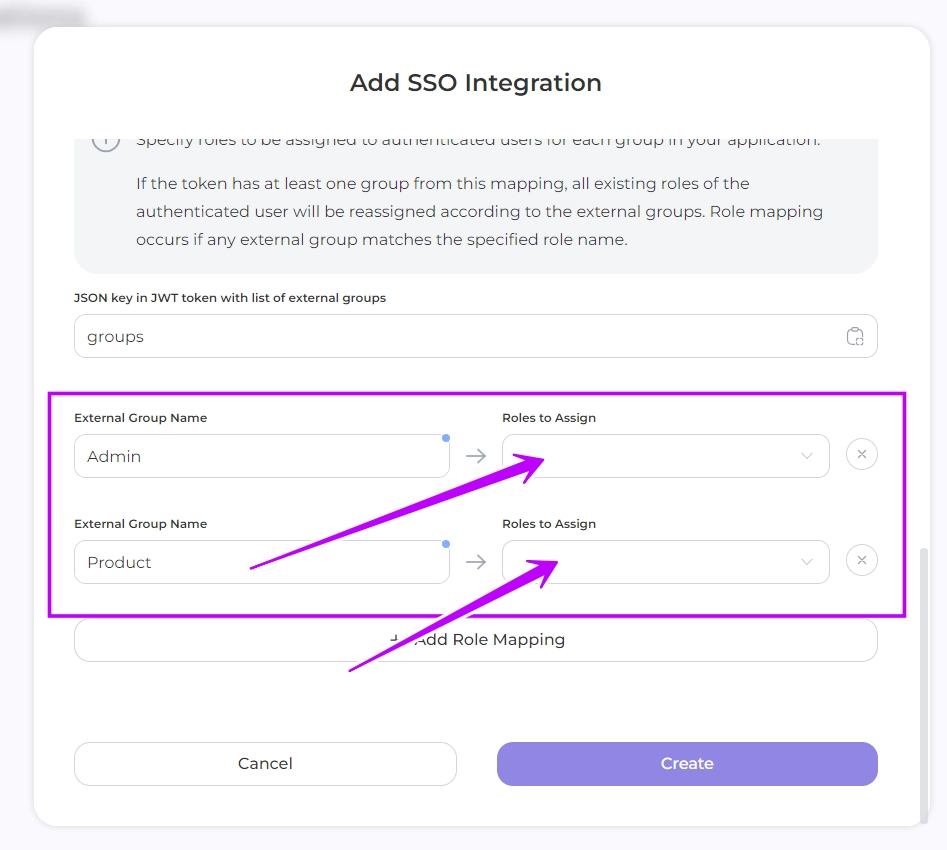
Task: Click the clipboard paste icon in groups field
Action: point(855,337)
